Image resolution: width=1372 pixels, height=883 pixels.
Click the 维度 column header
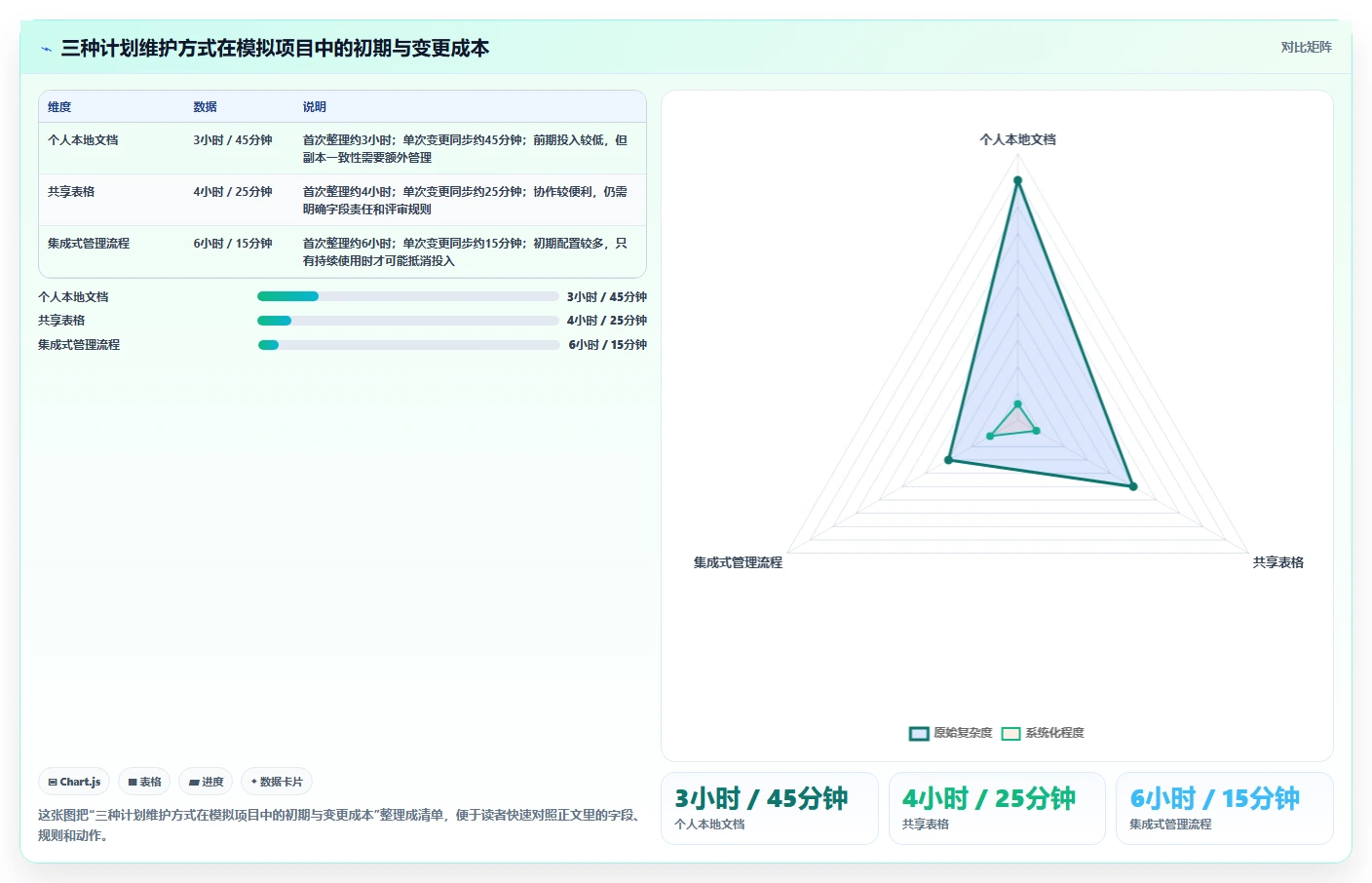(59, 107)
